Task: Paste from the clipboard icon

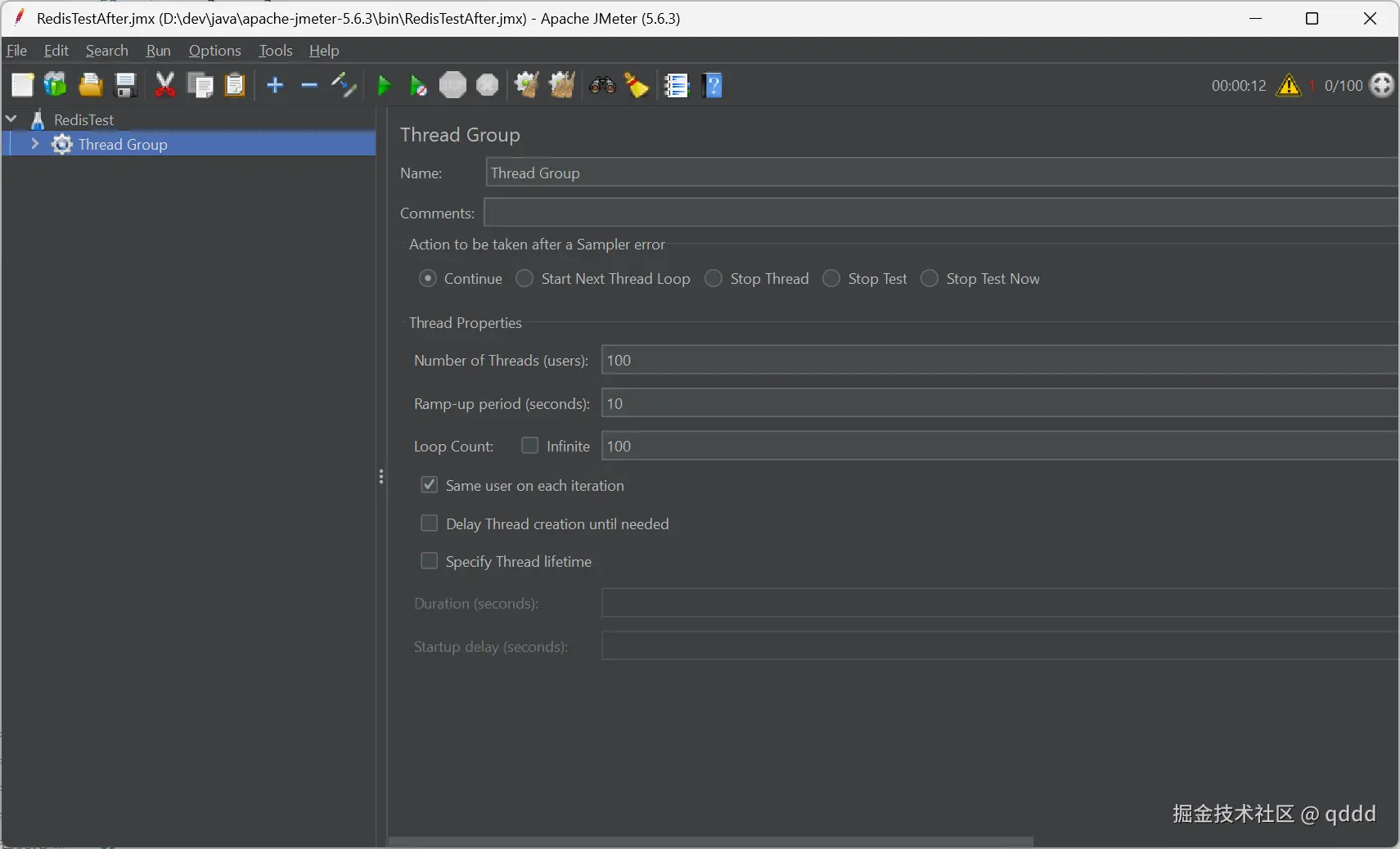Action: (x=235, y=85)
